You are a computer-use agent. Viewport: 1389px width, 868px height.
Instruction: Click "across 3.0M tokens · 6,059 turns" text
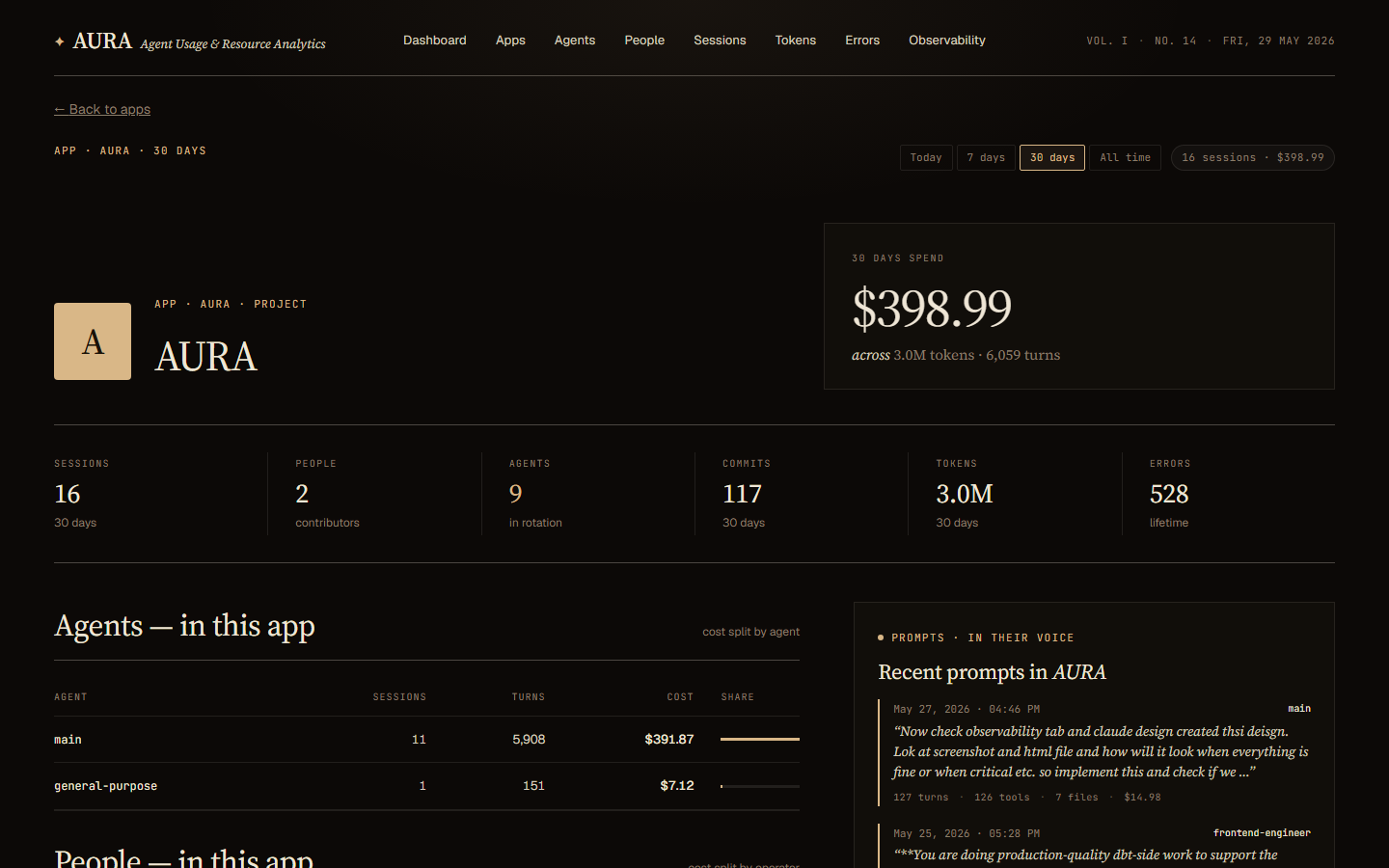coord(956,355)
